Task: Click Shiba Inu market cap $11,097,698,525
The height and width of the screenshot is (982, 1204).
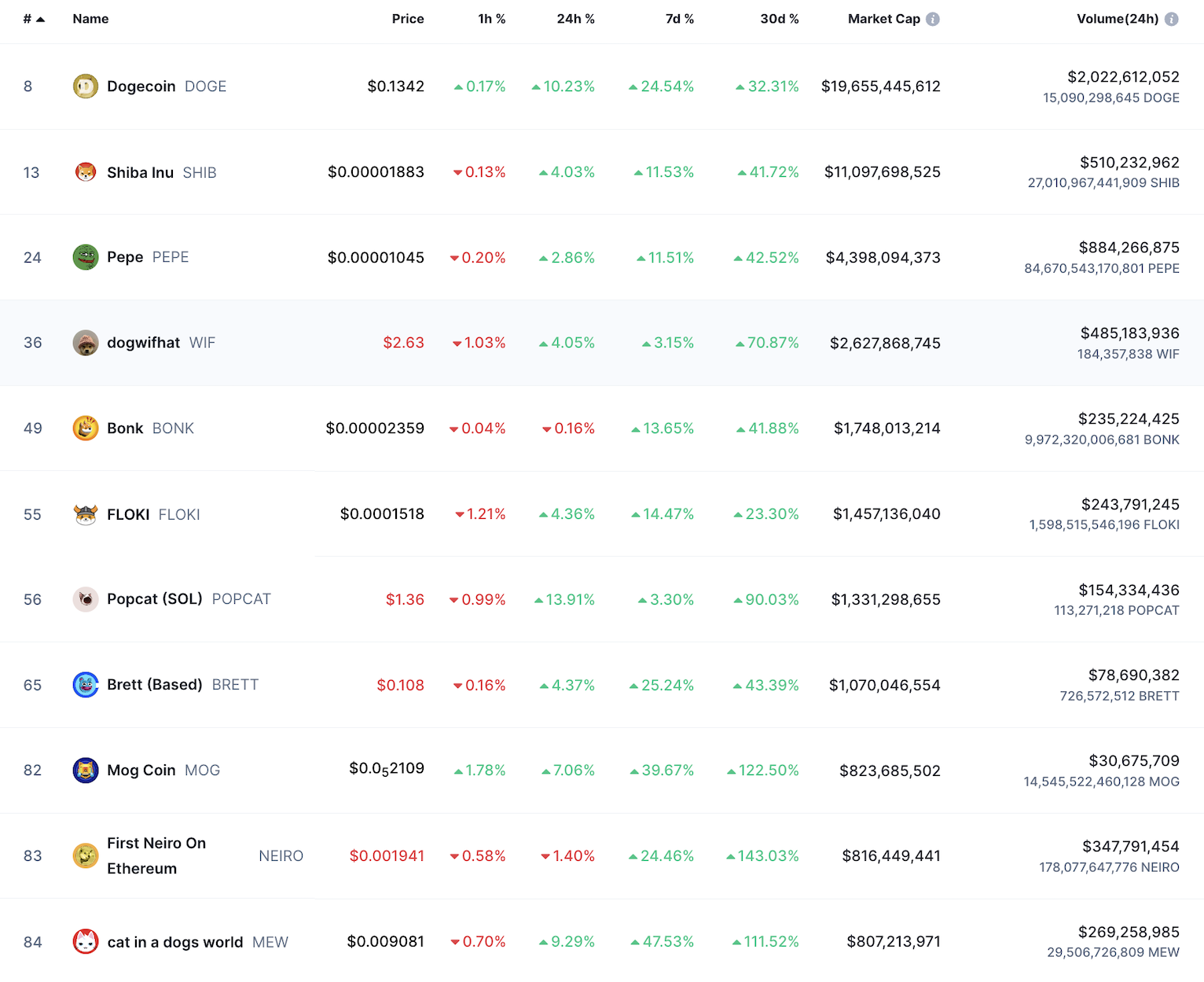Action: point(883,172)
